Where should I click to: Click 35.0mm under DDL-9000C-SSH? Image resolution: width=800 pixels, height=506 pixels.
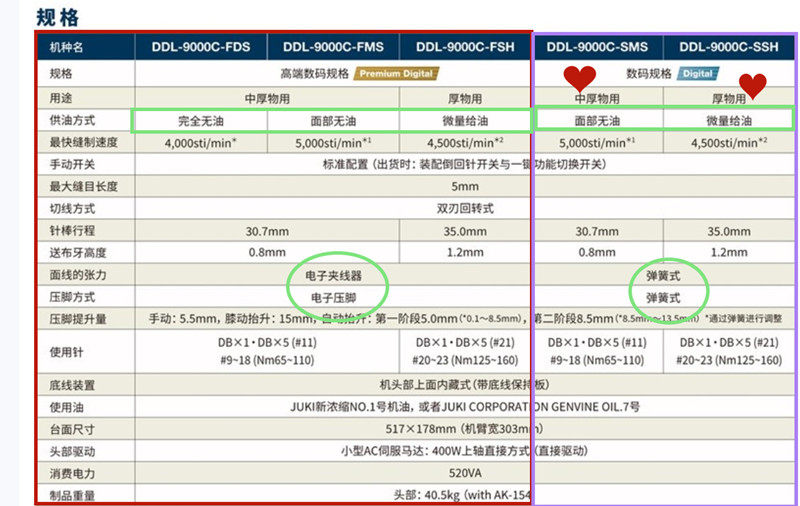pos(729,231)
